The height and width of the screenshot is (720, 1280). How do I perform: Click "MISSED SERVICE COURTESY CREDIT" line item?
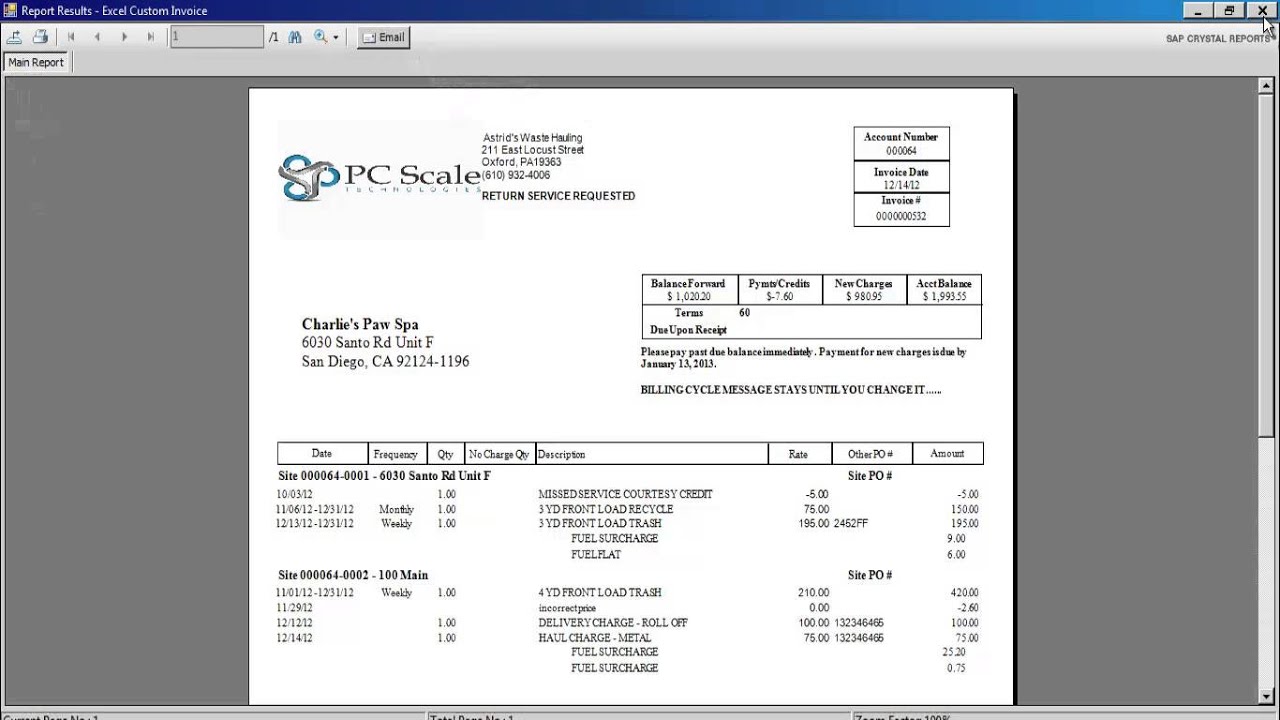pyautogui.click(x=625, y=494)
